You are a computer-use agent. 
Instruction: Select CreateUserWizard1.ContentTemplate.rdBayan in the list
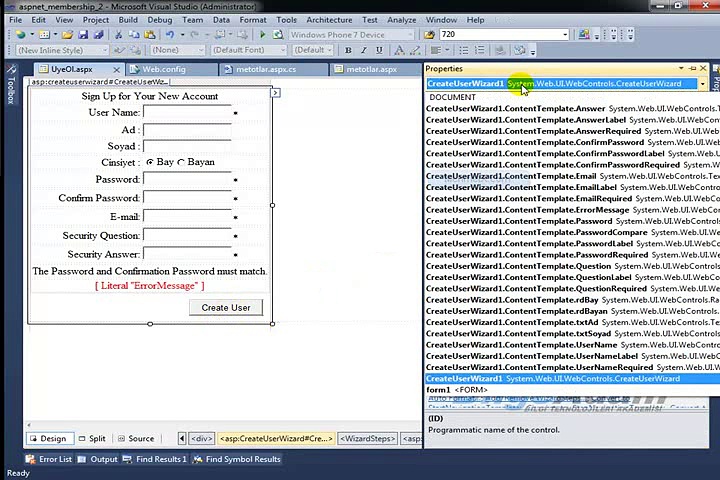pos(572,311)
